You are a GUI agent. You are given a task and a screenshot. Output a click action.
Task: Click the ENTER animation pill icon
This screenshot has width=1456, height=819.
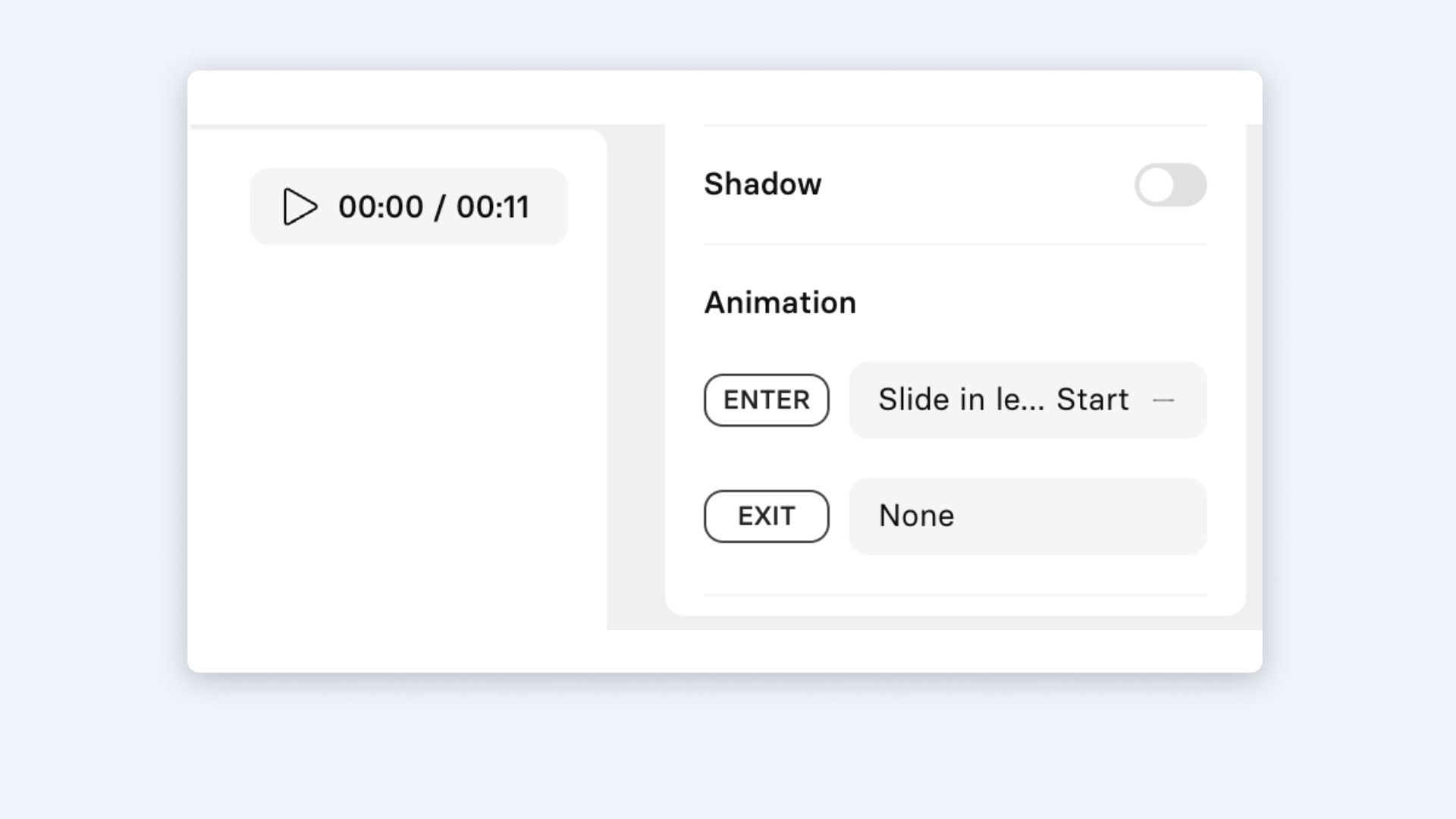(x=766, y=400)
